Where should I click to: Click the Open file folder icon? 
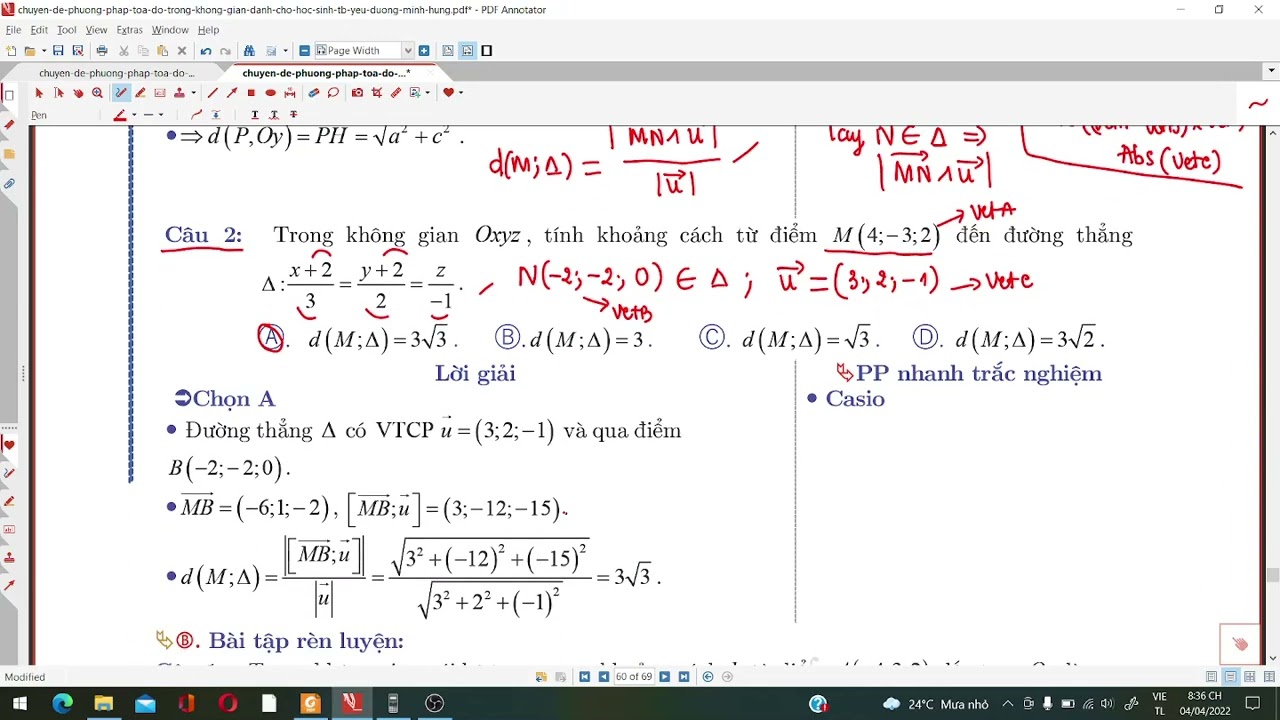[x=30, y=51]
